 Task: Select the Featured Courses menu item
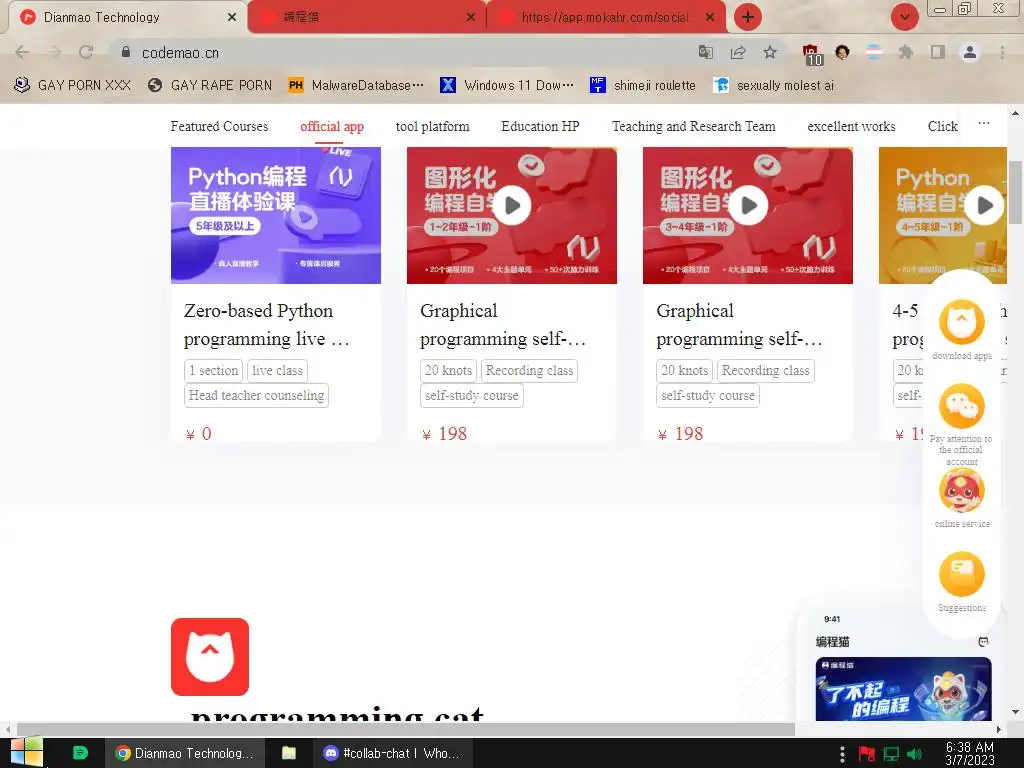(219, 126)
